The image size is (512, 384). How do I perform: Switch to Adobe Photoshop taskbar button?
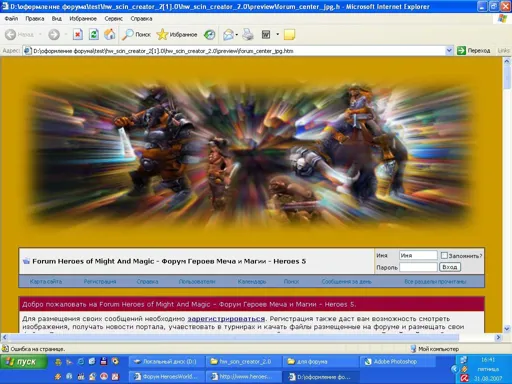(397, 361)
